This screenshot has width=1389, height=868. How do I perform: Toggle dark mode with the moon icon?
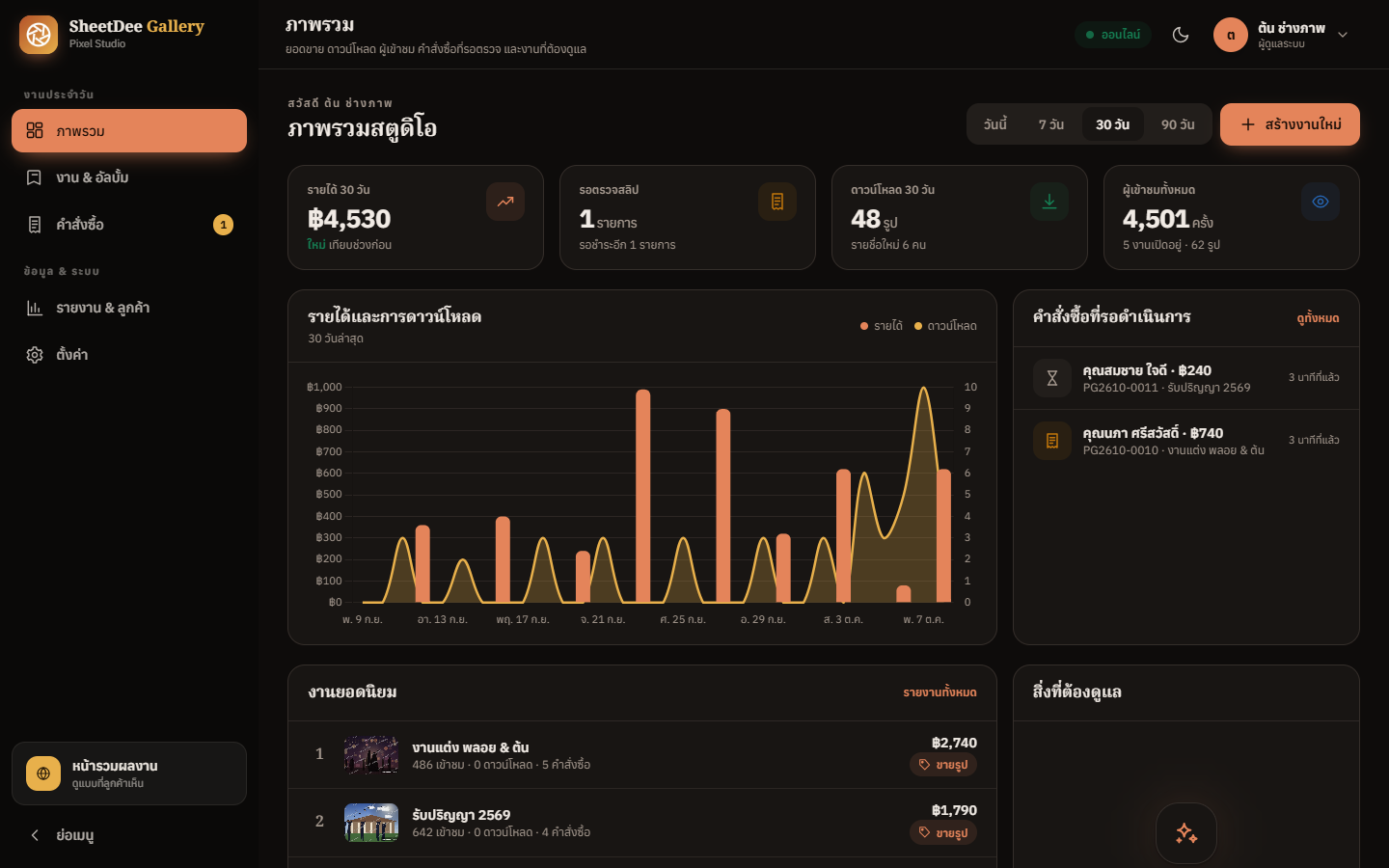(x=1181, y=35)
